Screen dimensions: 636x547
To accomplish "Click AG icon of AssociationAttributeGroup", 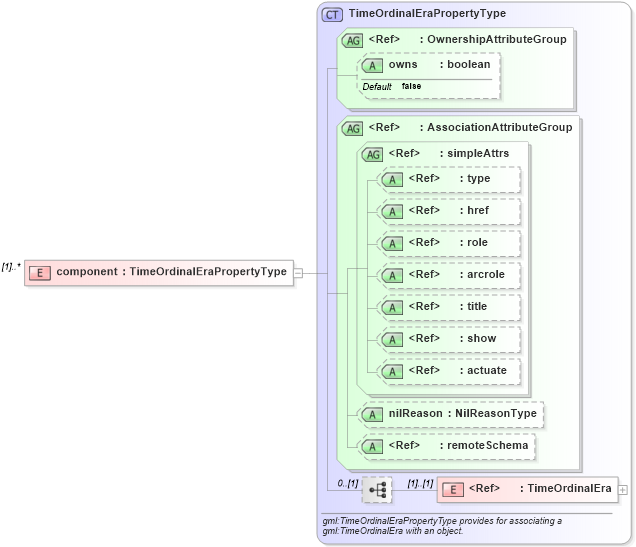I will pyautogui.click(x=352, y=129).
